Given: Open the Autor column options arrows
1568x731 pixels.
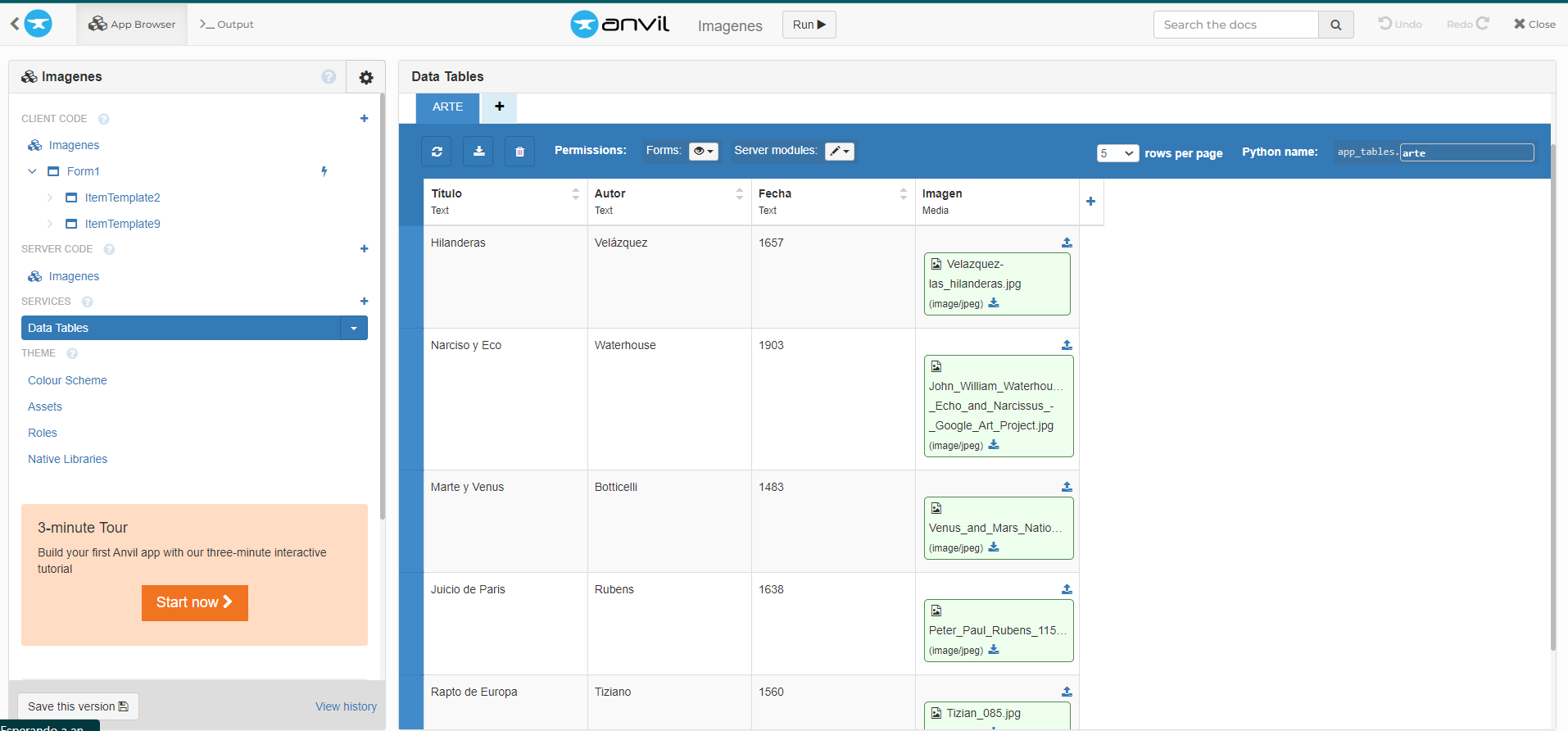Looking at the screenshot, I should pos(739,193).
